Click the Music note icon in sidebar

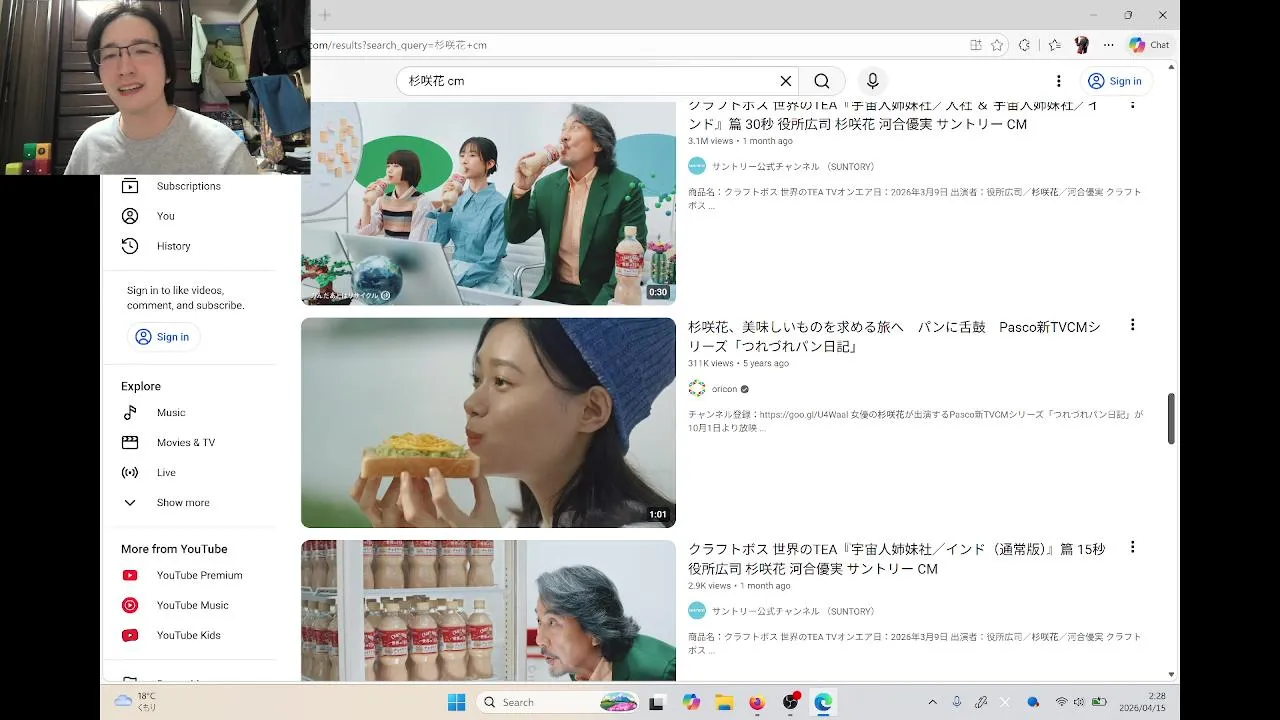(130, 413)
